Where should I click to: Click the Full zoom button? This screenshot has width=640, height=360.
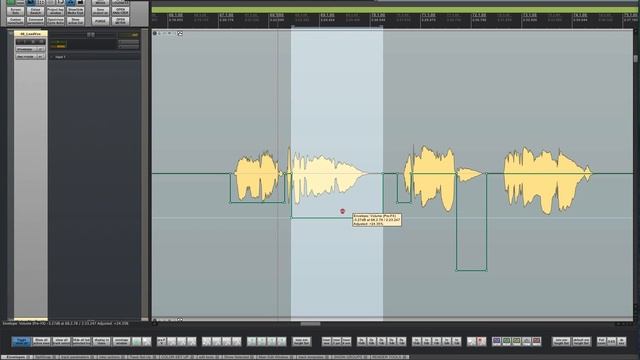[601, 341]
